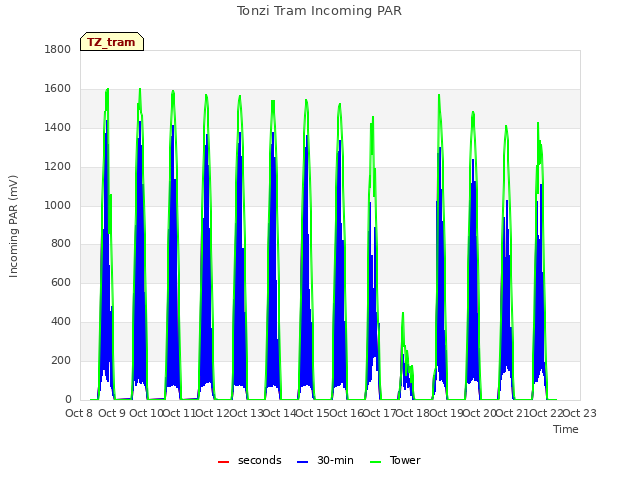This screenshot has width=640, height=480.
Task: Click the TZ_tram annotation label
Action: click(112, 42)
